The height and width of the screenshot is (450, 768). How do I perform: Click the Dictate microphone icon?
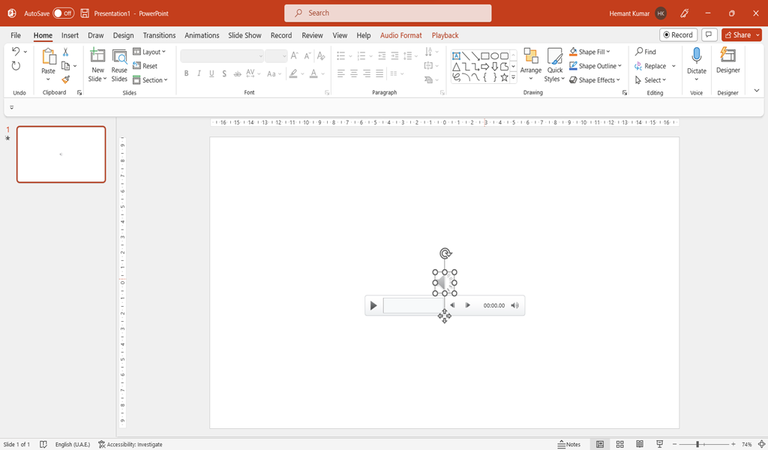point(696,56)
